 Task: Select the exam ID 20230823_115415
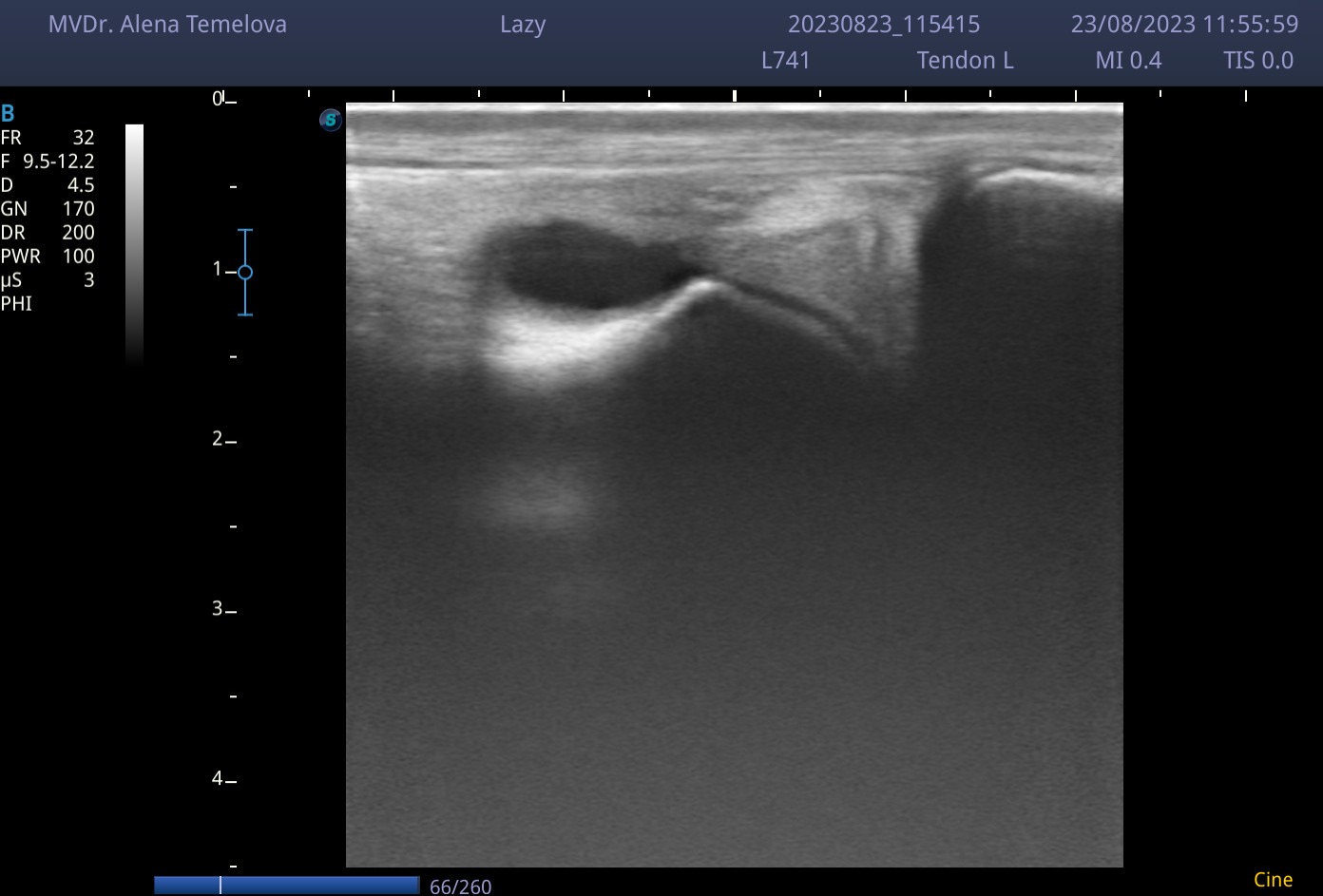tap(883, 25)
